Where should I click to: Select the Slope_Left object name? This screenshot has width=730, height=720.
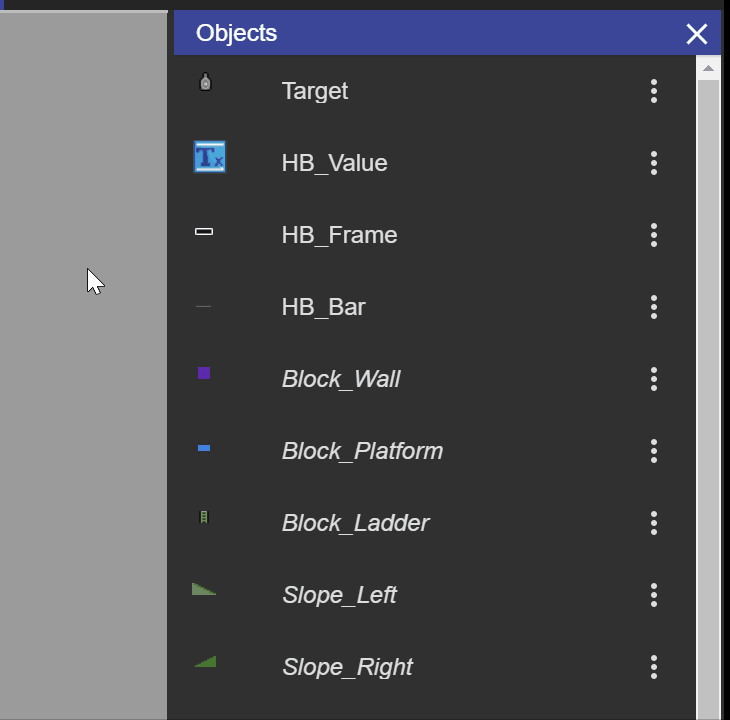coord(340,595)
